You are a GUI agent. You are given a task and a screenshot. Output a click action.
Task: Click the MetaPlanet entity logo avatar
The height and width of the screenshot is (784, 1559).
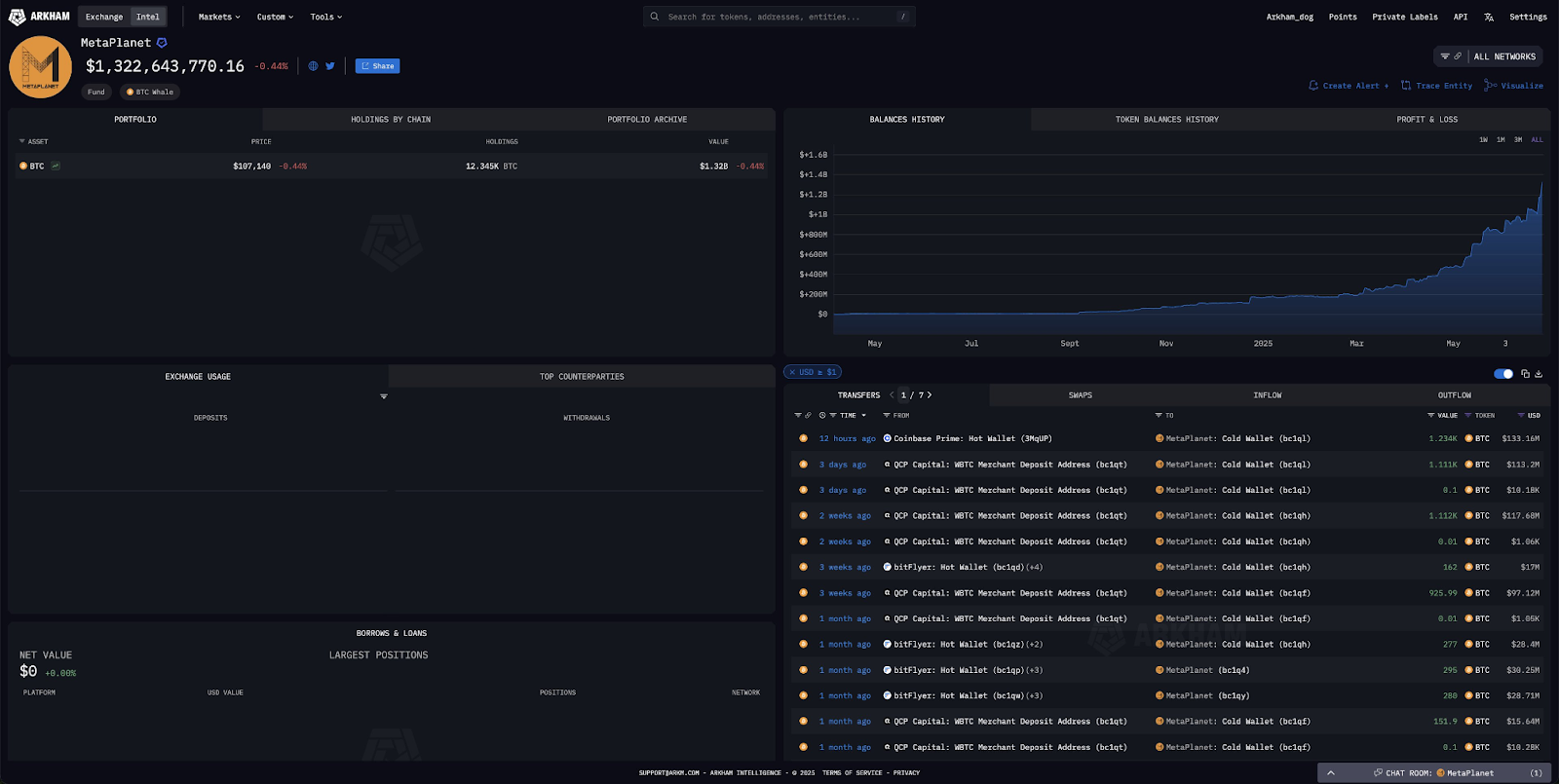pos(41,67)
